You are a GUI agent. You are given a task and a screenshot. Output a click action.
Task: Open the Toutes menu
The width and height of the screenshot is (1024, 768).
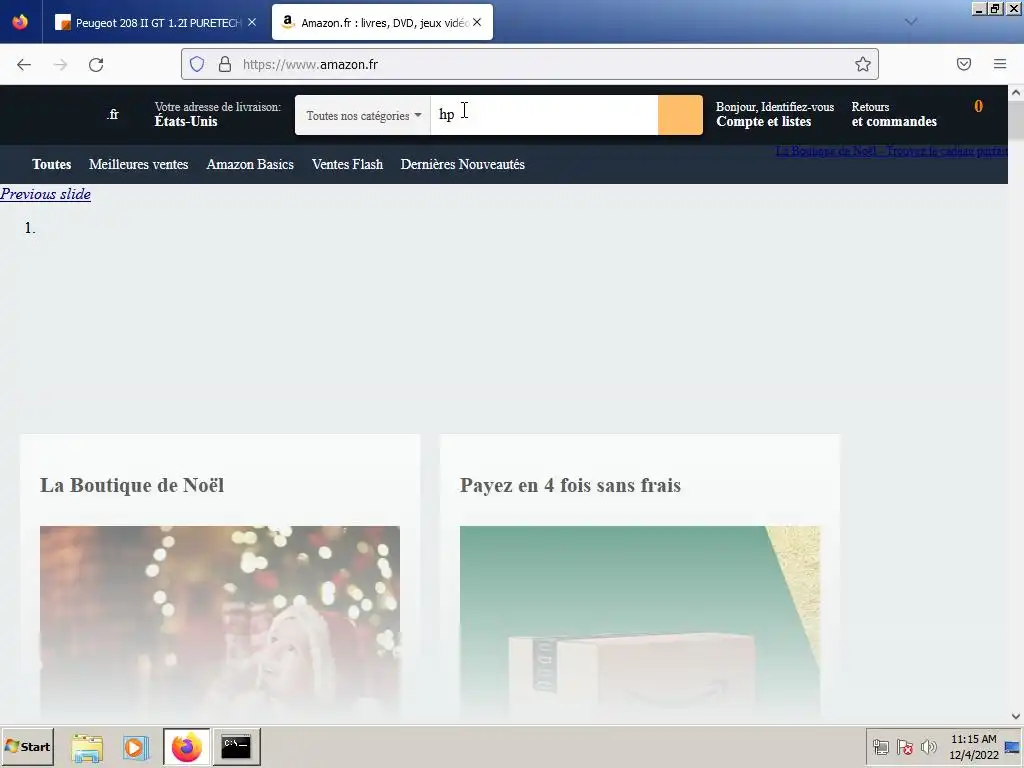click(52, 165)
